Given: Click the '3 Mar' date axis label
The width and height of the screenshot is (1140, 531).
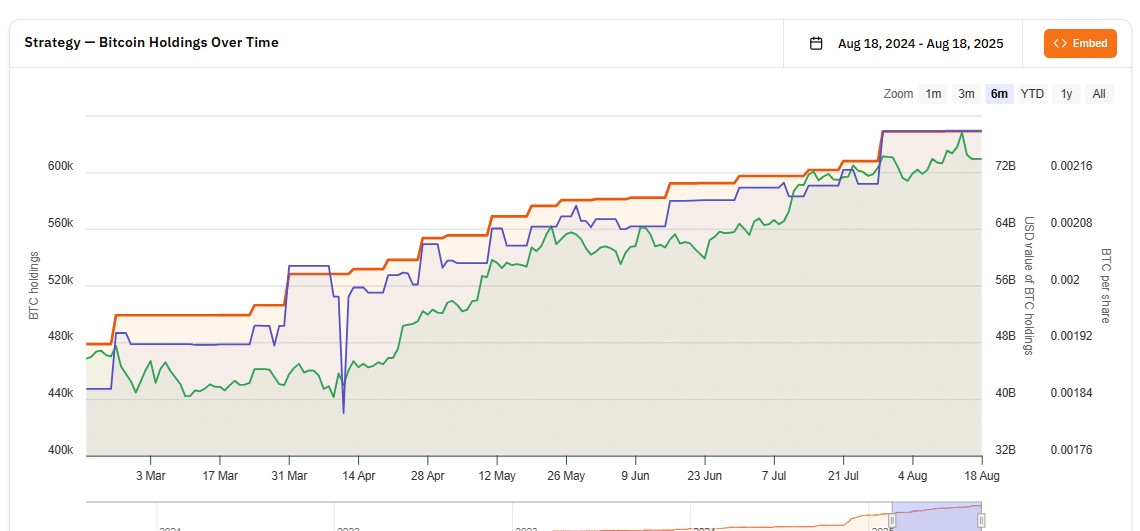Looking at the screenshot, I should click(150, 476).
